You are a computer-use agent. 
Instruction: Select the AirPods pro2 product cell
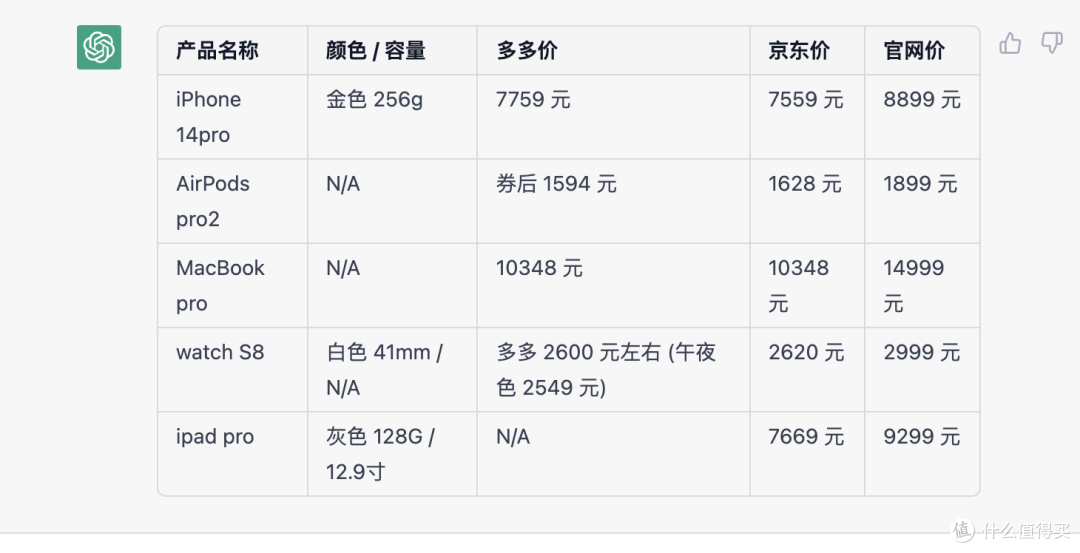click(x=233, y=201)
